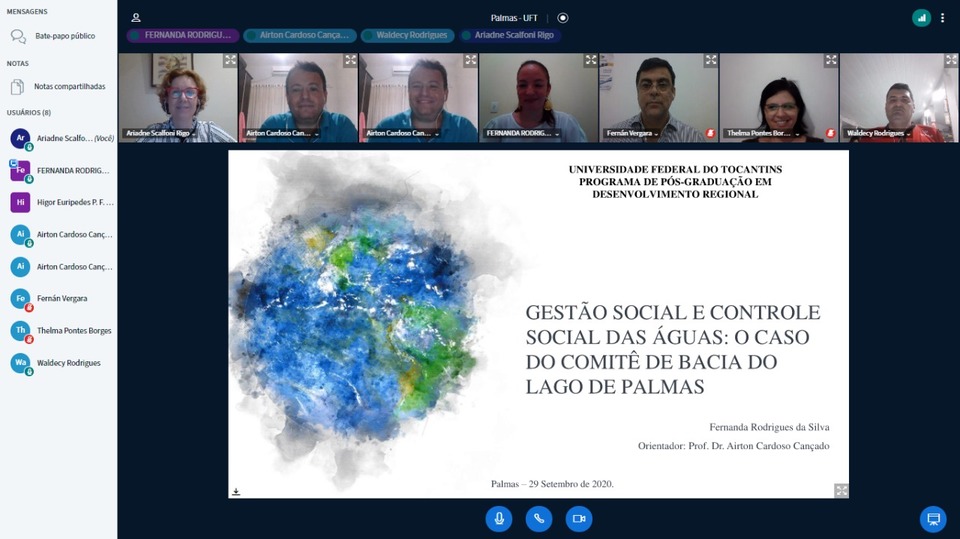Mute the microphone

(498, 518)
